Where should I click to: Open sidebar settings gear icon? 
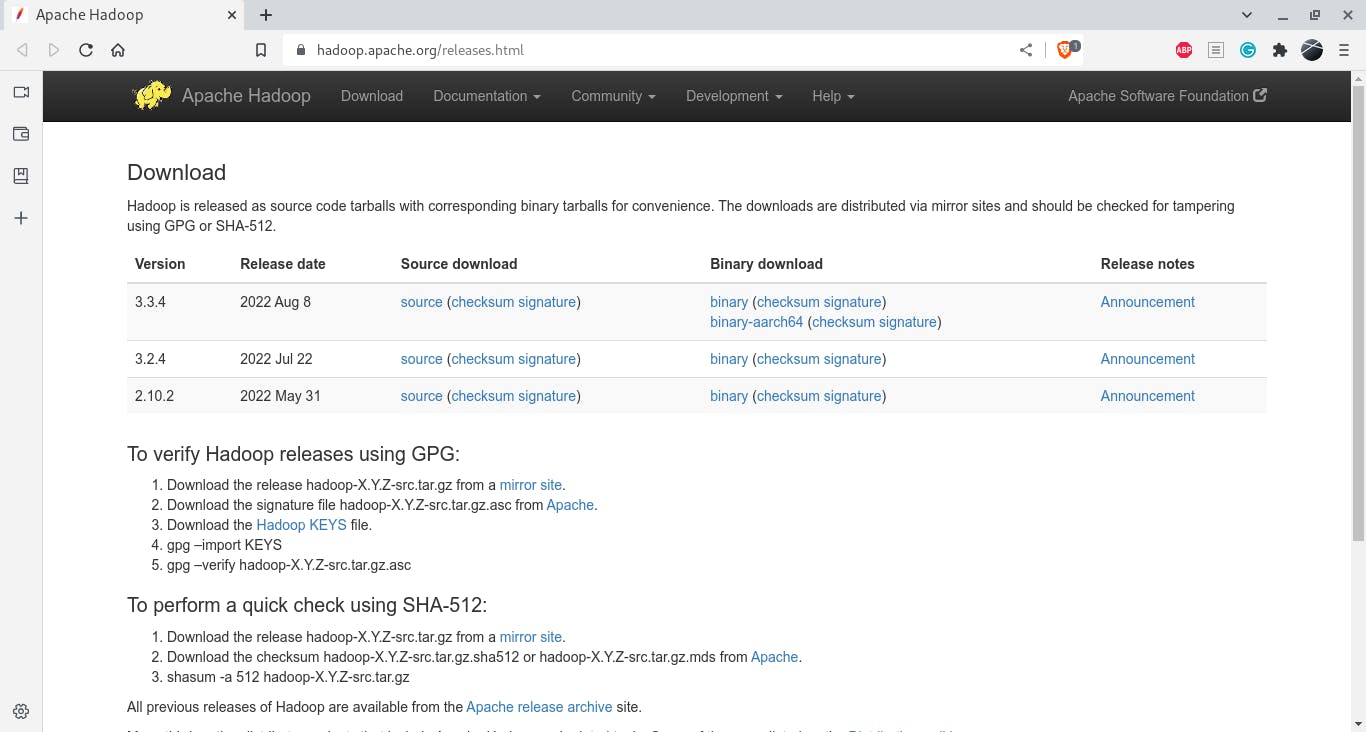21,712
